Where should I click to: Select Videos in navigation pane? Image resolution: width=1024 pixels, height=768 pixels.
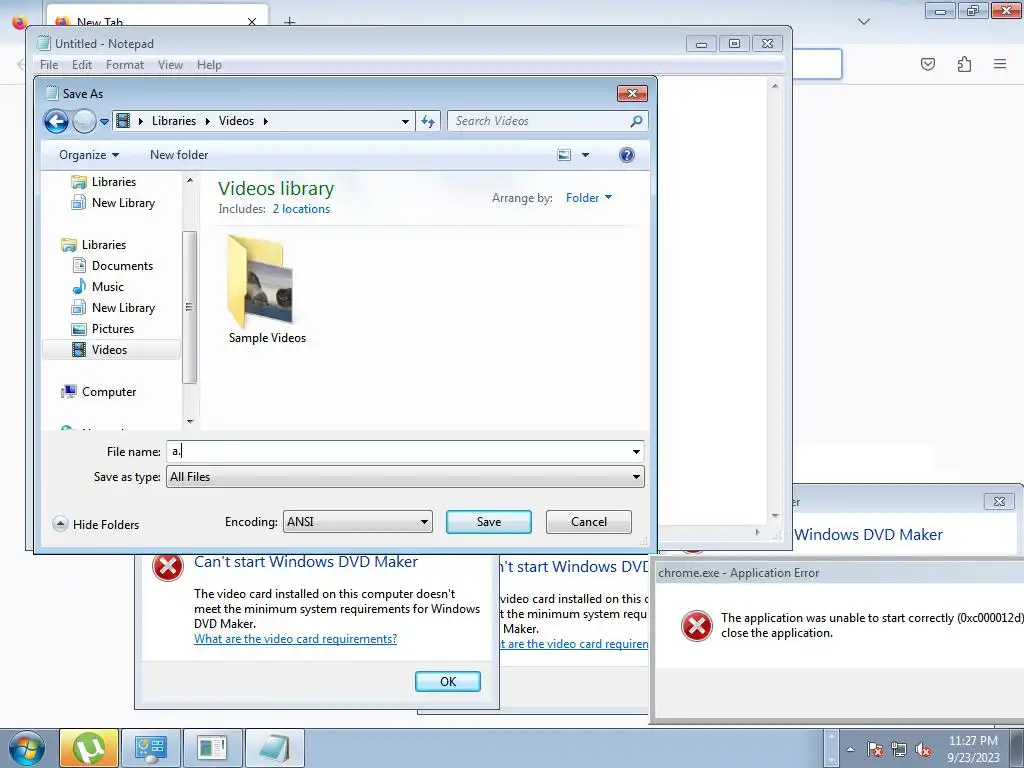pos(109,349)
